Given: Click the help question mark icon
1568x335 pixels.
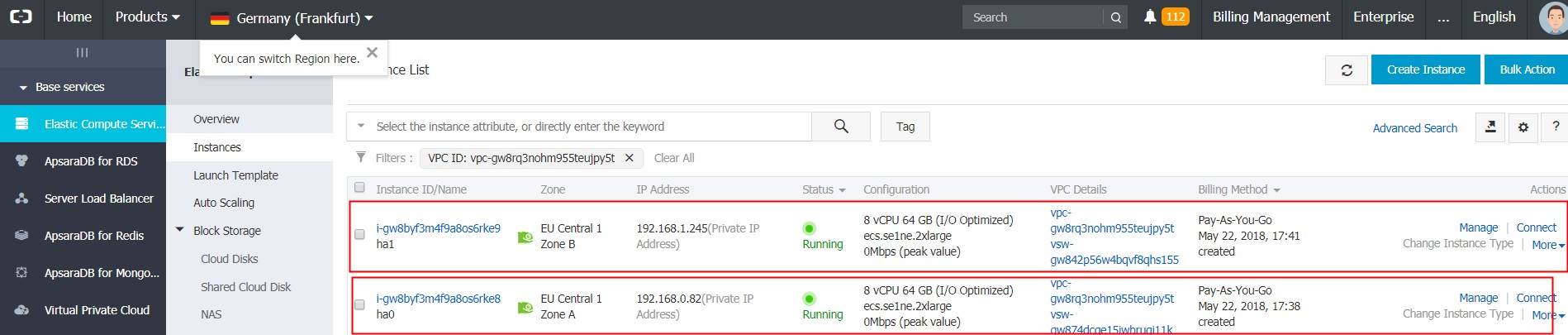Looking at the screenshot, I should click(1556, 127).
